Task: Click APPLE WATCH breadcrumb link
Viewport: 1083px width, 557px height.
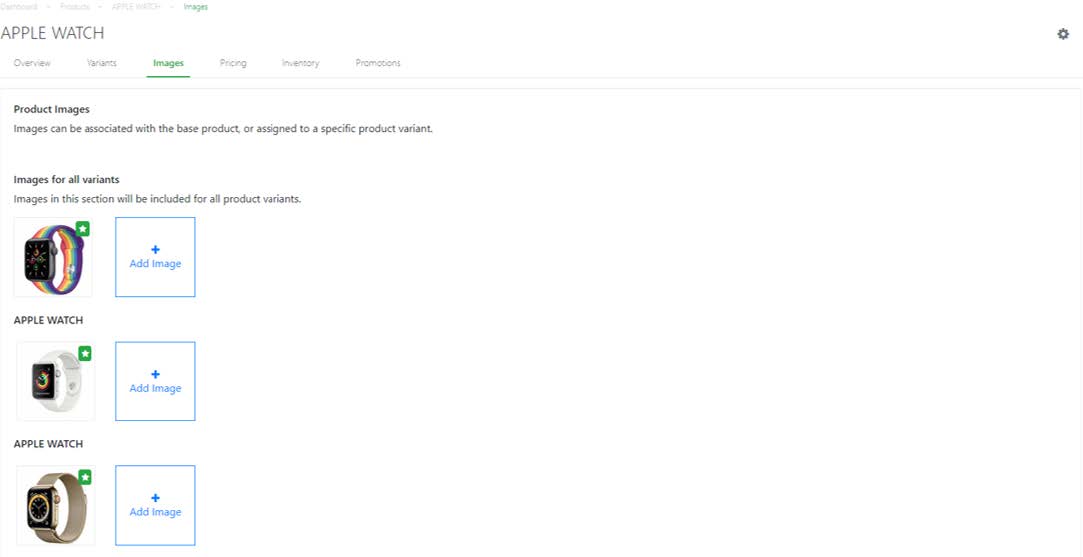Action: (135, 7)
